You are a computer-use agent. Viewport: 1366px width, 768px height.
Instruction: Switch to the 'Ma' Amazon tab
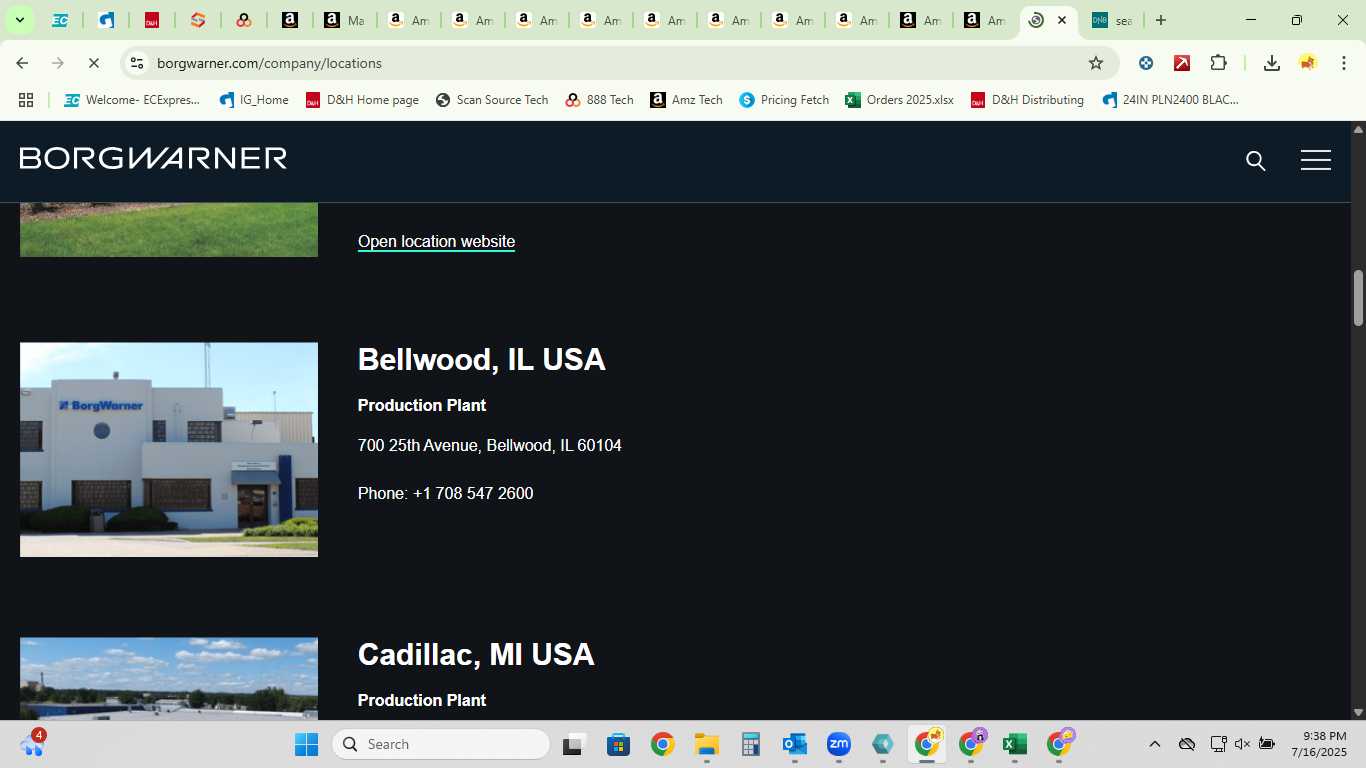(343, 20)
